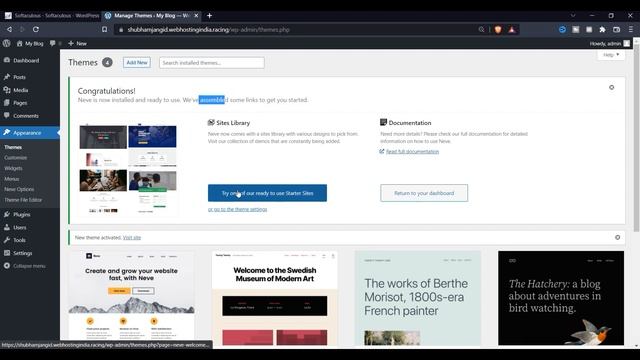Open Themes submenu item
Screen dimensions: 640x360
pyautogui.click(x=13, y=147)
